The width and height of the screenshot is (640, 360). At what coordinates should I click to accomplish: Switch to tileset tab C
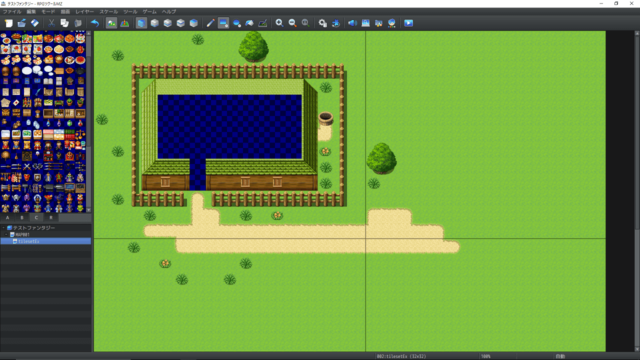[36, 218]
